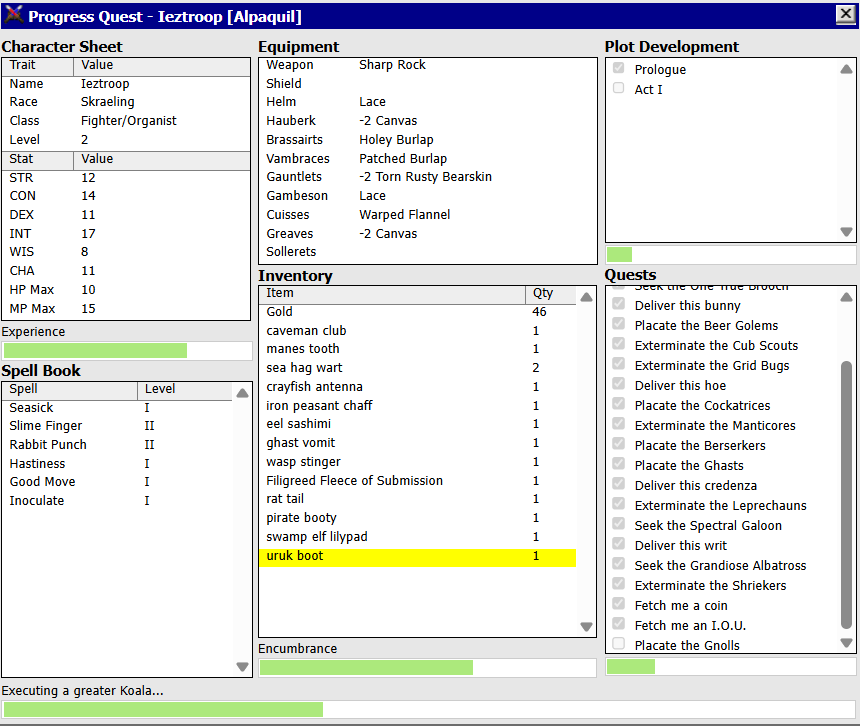Click the Stat column header

coord(38,160)
